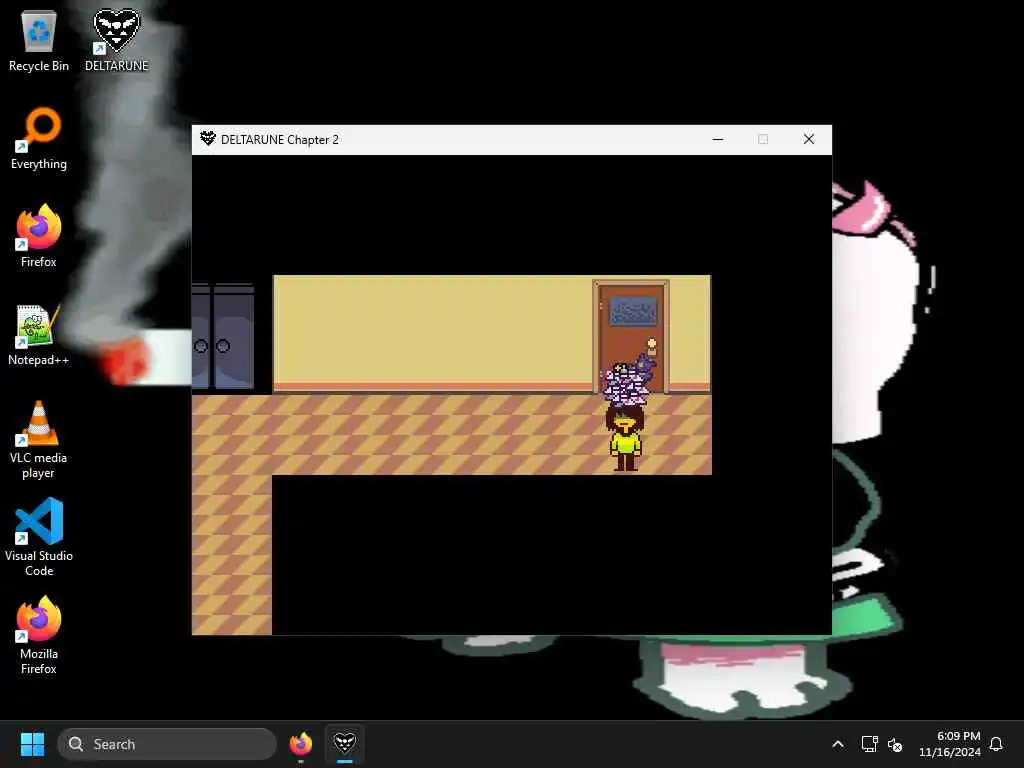Viewport: 1024px width, 768px height.
Task: Click the DELTARUNE Chapter 2 title text
Action: [x=280, y=140]
